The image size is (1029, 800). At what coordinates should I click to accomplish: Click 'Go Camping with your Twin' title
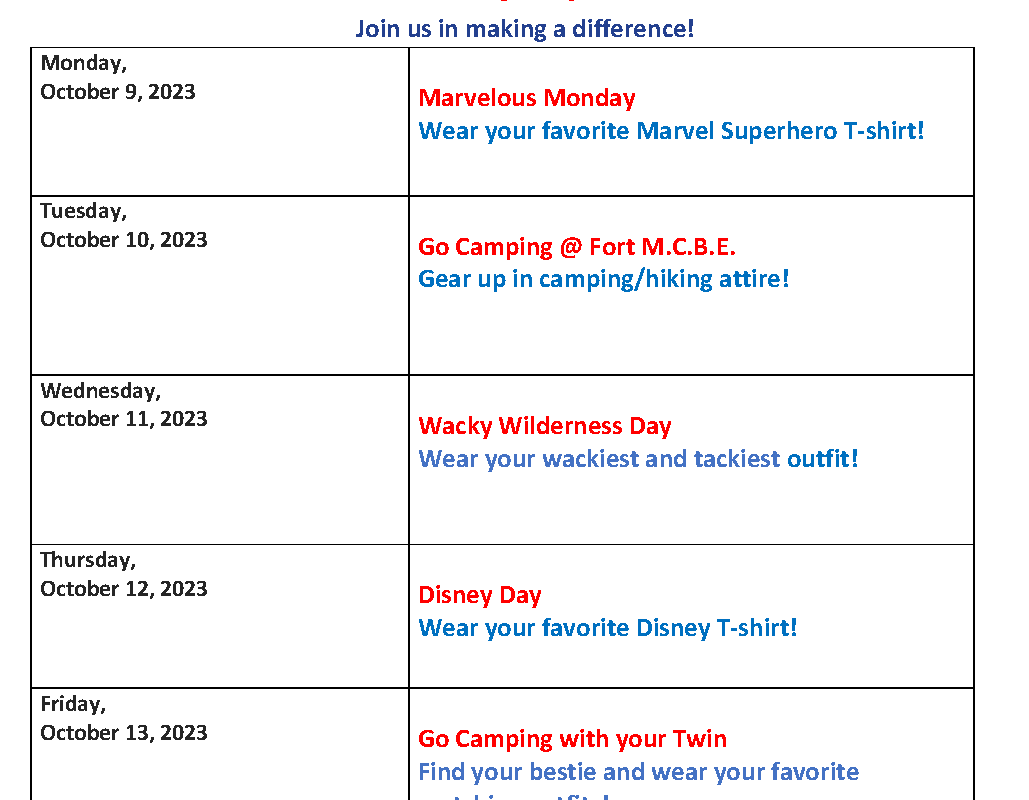573,739
